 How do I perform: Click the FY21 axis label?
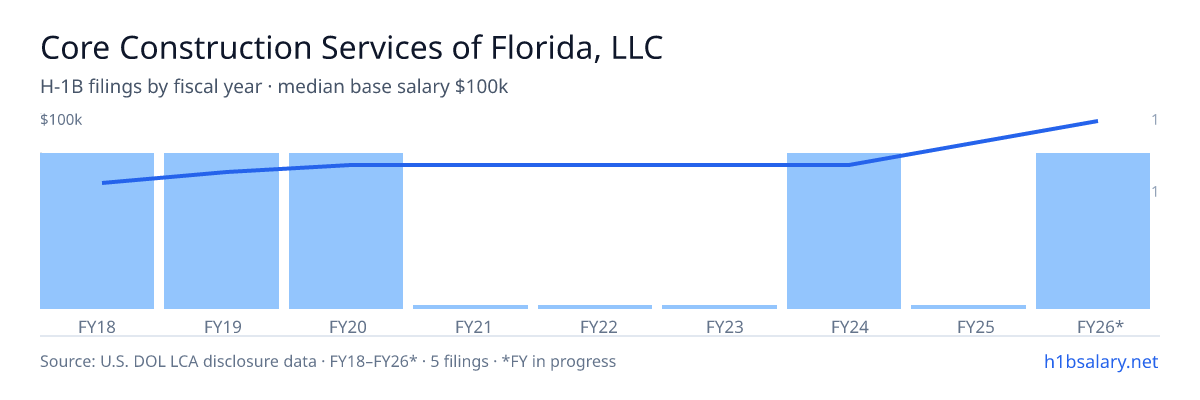point(470,326)
